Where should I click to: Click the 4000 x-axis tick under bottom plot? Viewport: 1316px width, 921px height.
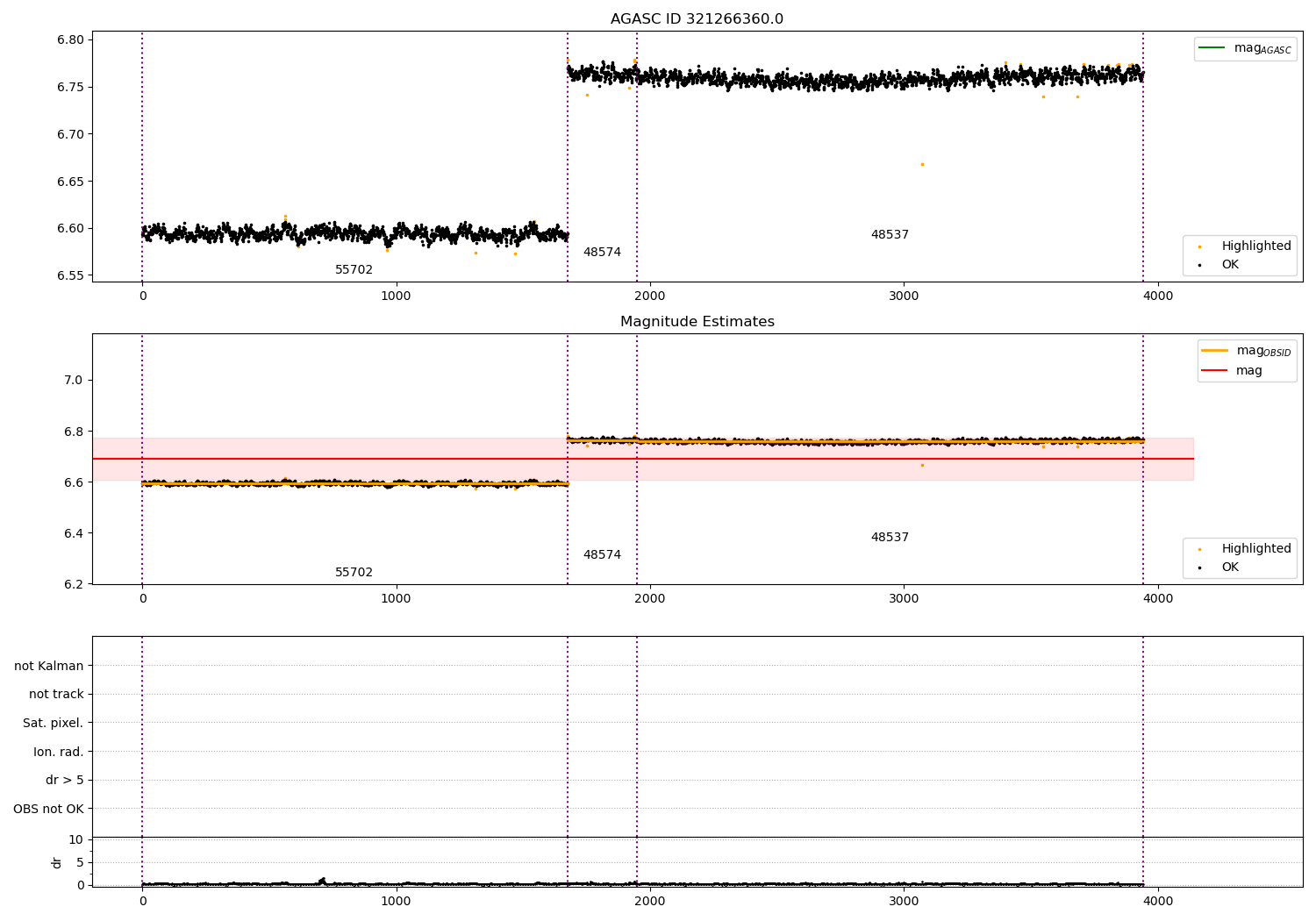[1158, 902]
